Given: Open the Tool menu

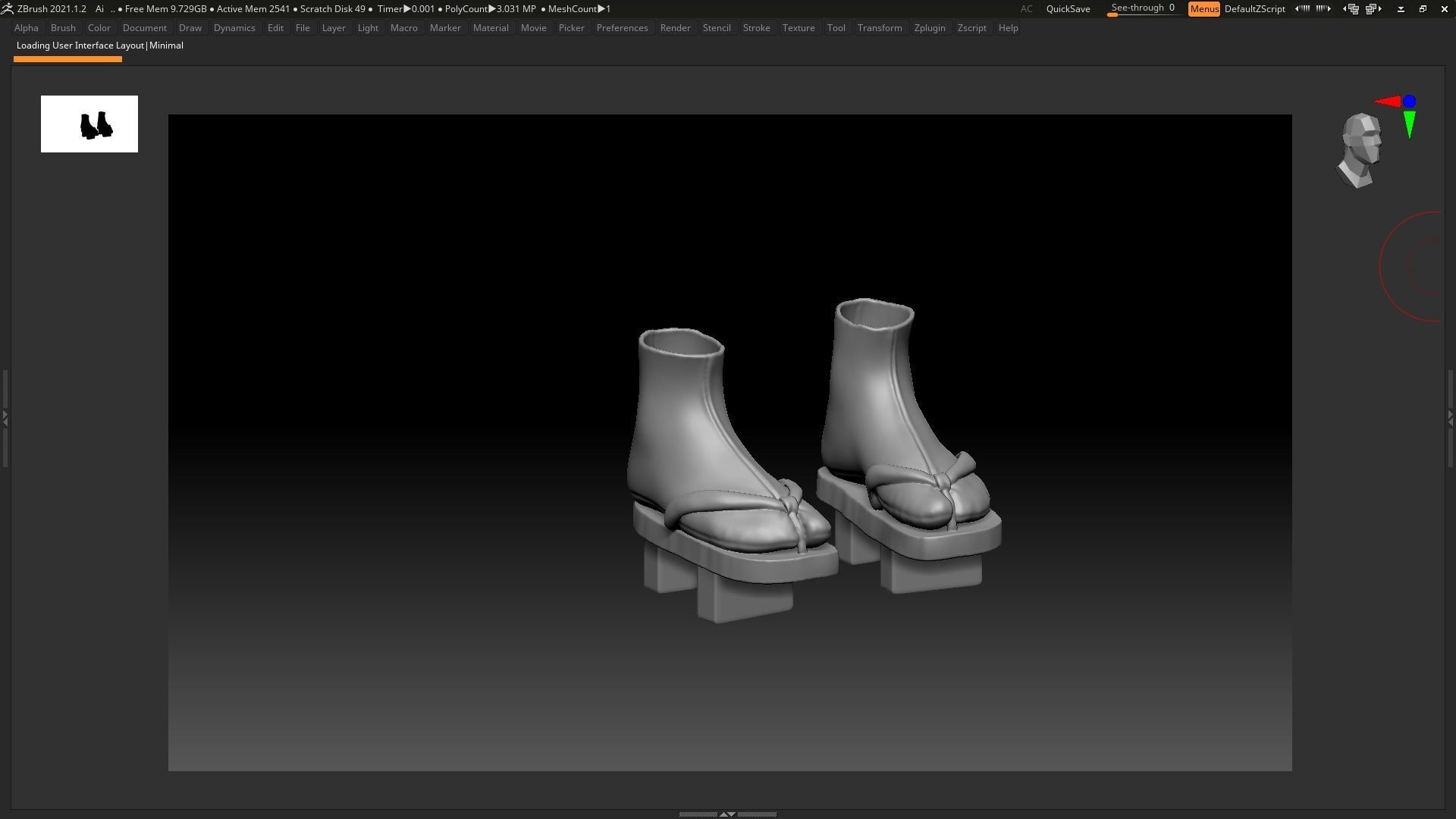Looking at the screenshot, I should pos(836,28).
